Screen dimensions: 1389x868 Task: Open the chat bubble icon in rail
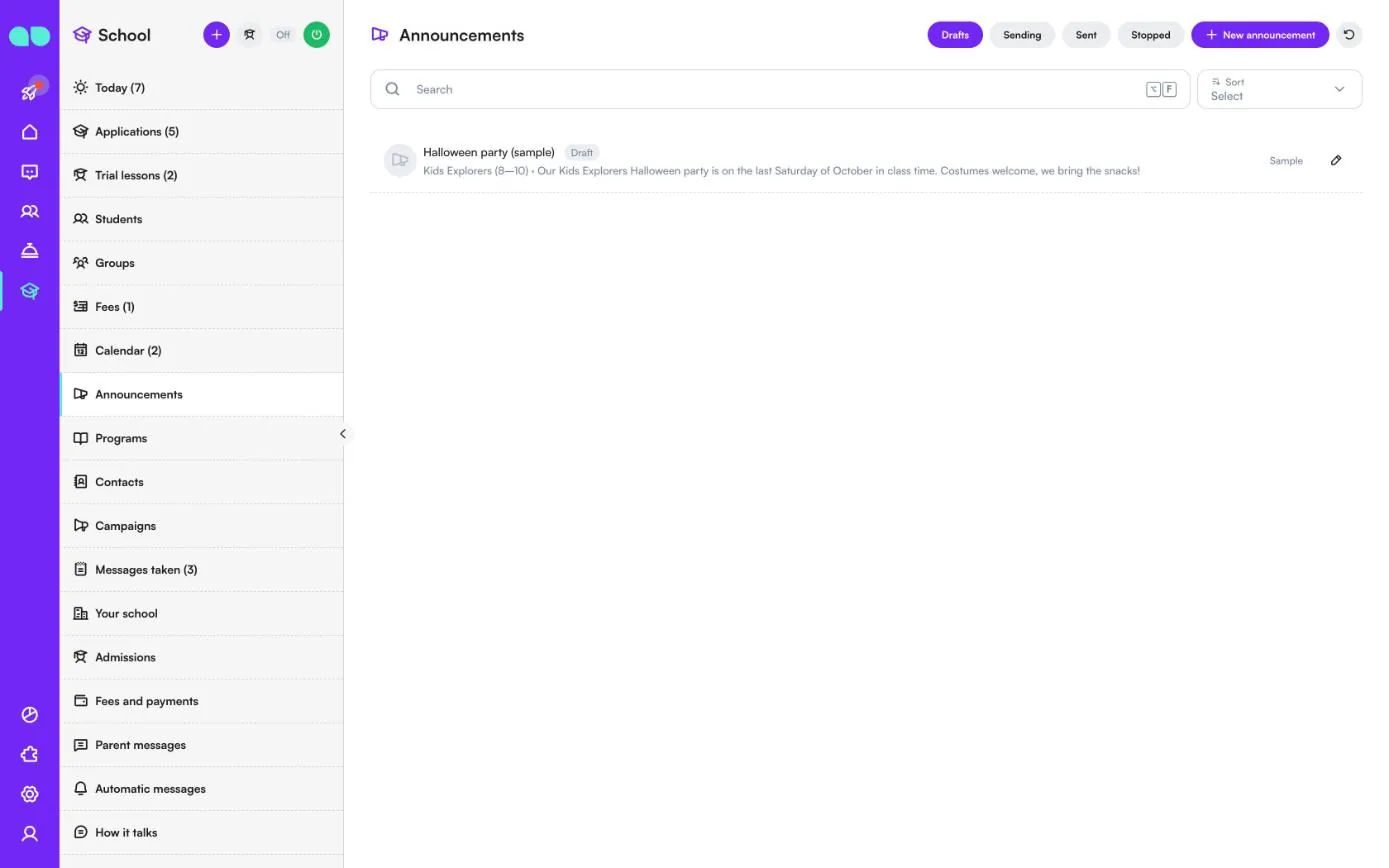click(x=29, y=172)
